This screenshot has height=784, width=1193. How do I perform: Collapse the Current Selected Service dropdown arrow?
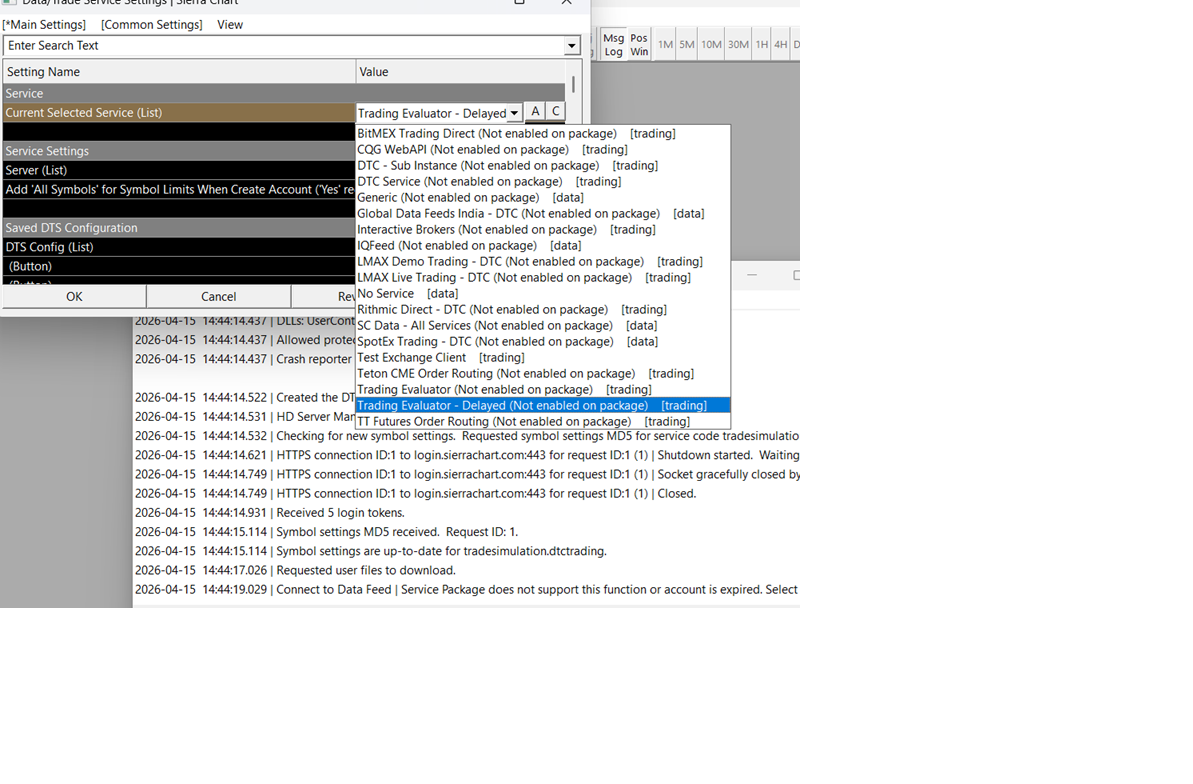point(514,113)
